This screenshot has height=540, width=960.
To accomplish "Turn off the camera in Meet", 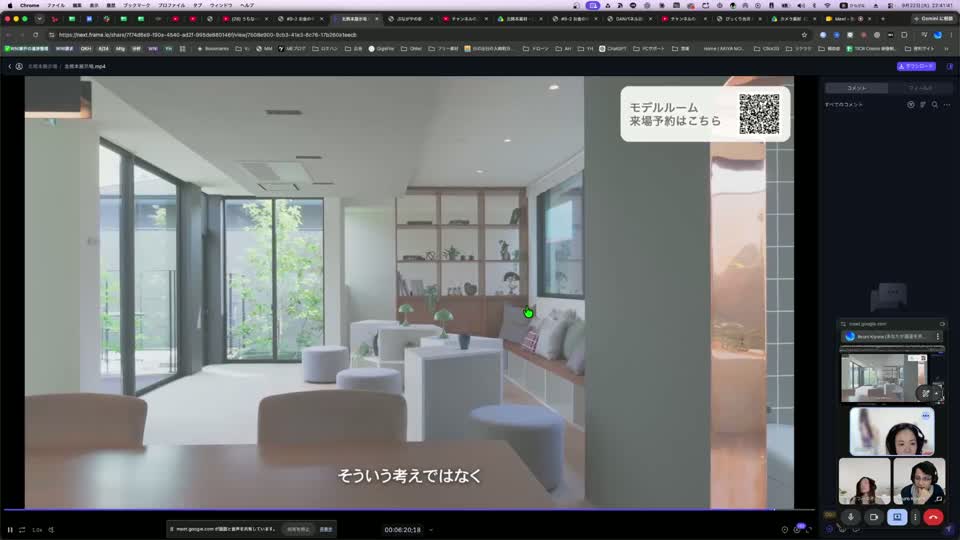I will [874, 517].
